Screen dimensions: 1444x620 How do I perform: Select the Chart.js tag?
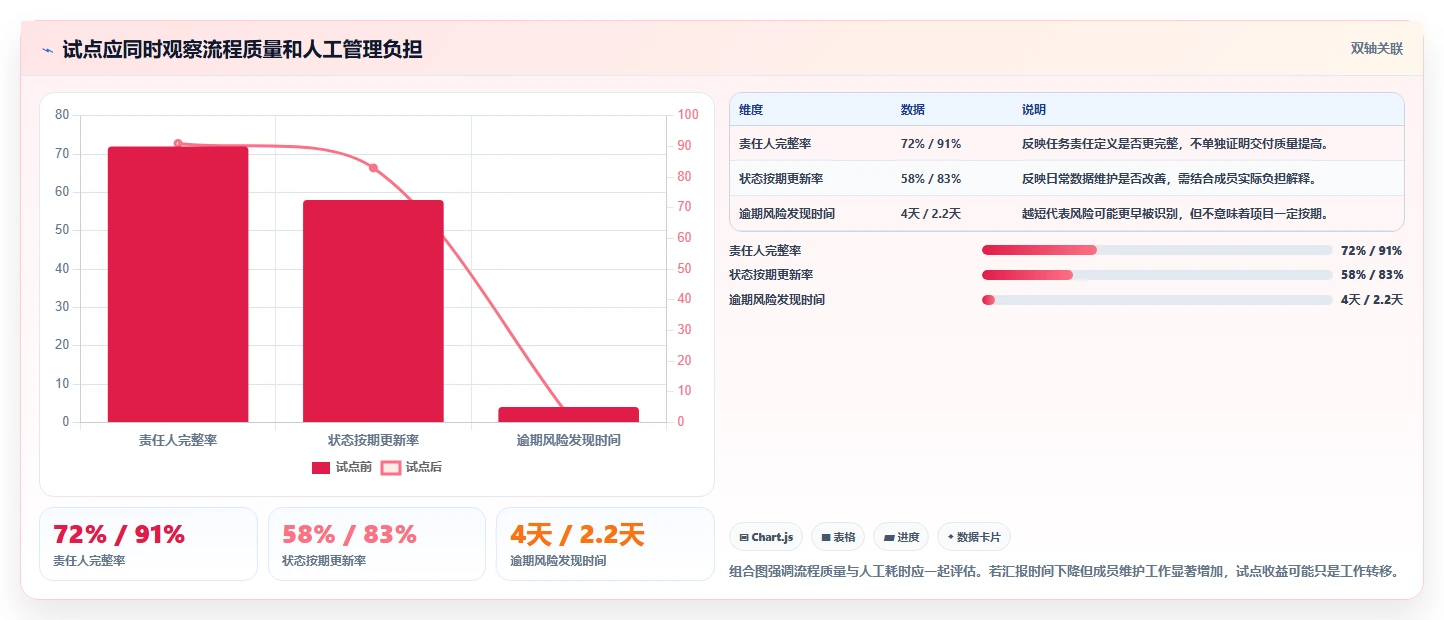[766, 537]
